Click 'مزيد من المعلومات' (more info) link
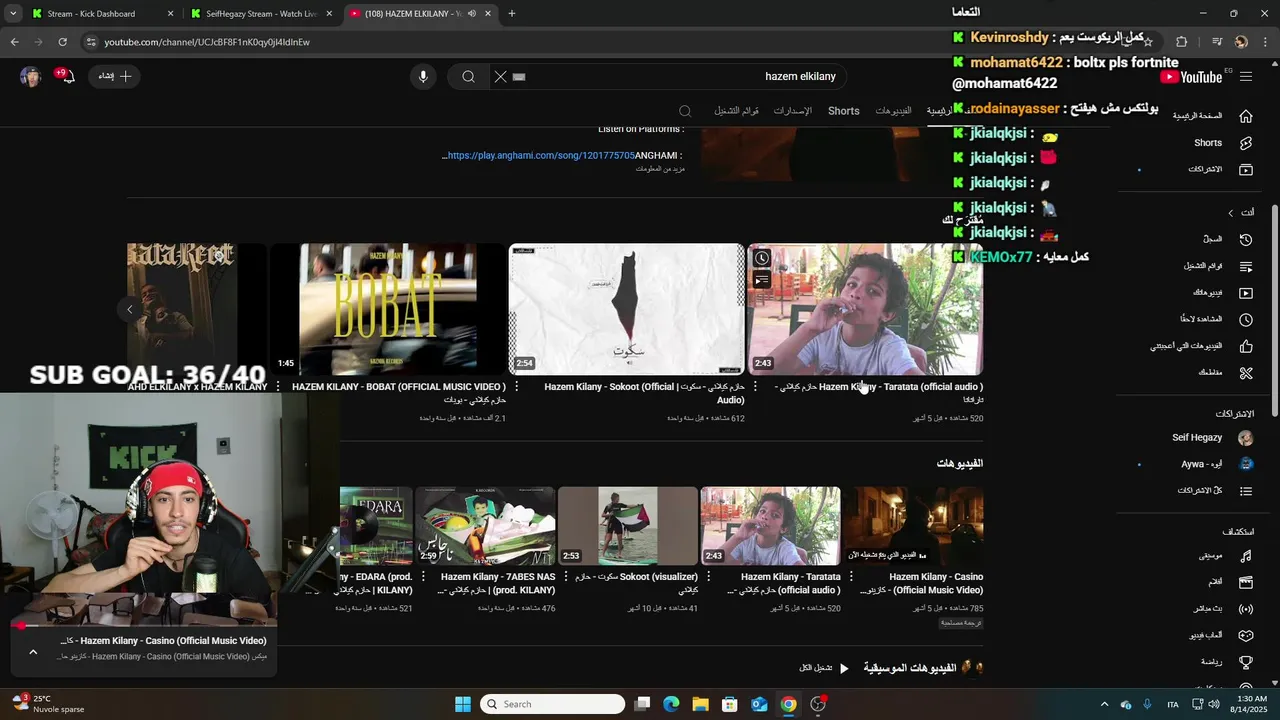1280x720 pixels. 660,169
